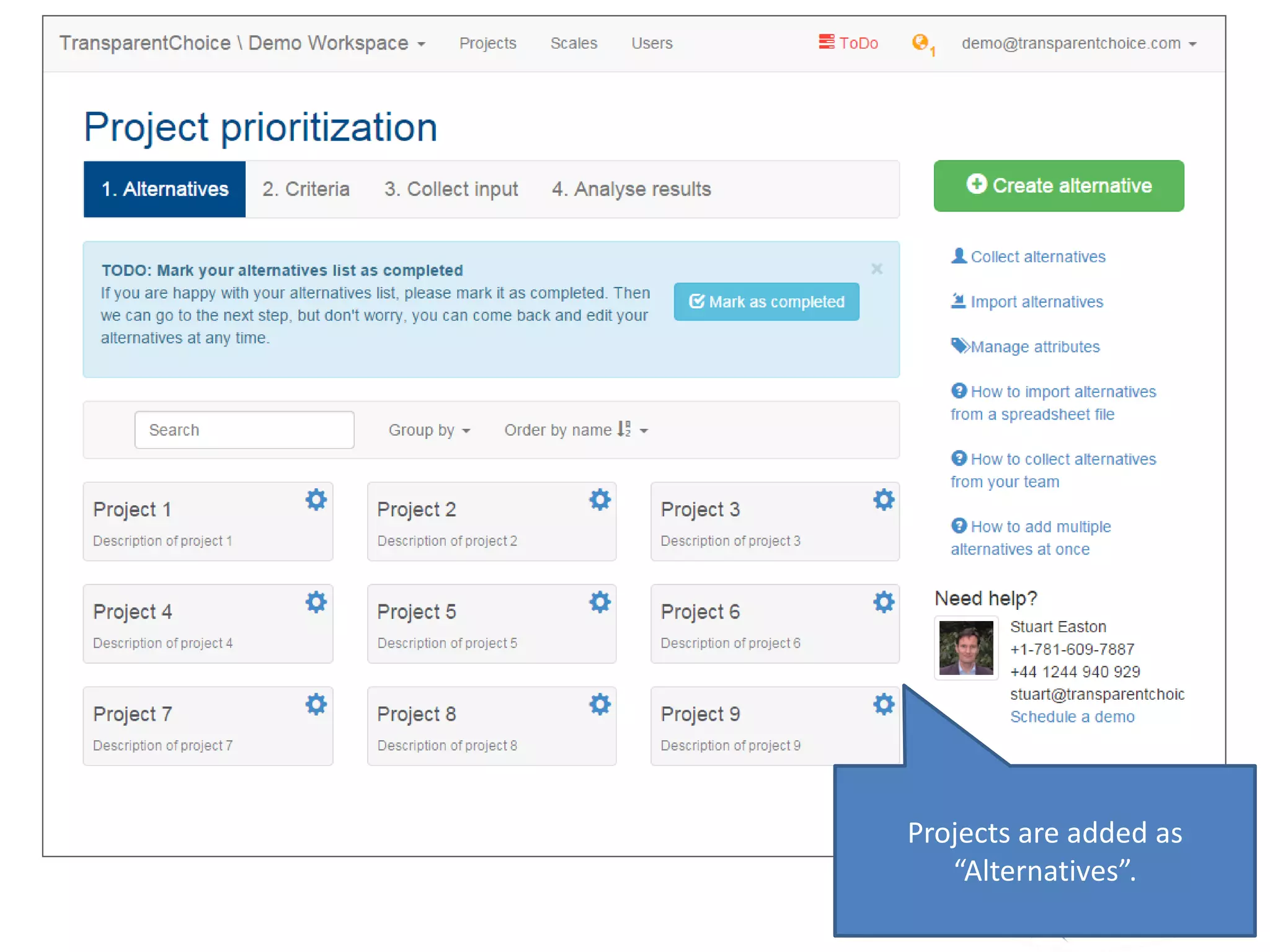Click Mark as completed button
Image resolution: width=1270 pixels, height=952 pixels.
[x=766, y=302]
